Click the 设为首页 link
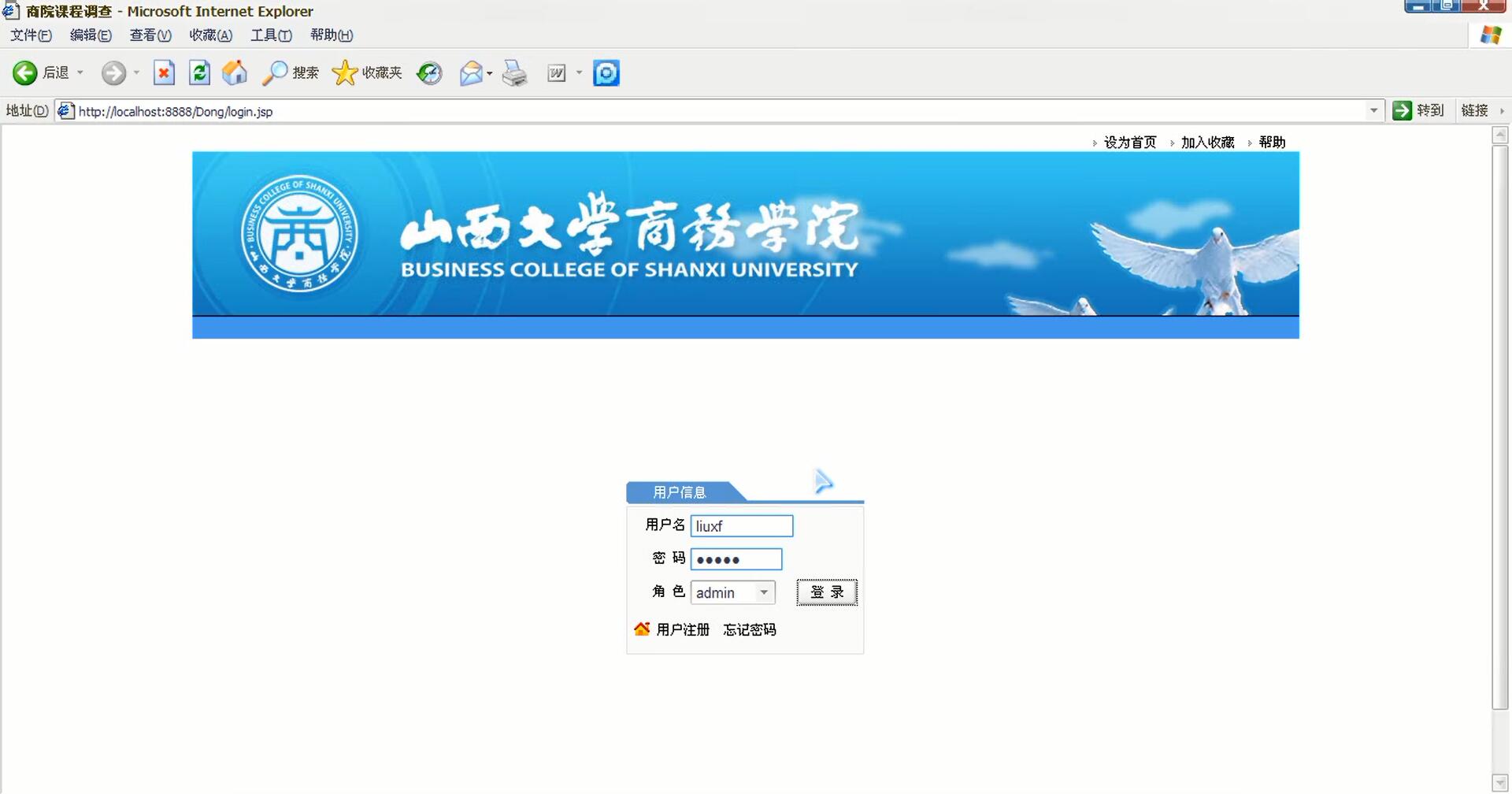Viewport: 1512px width, 794px height. pos(1130,143)
